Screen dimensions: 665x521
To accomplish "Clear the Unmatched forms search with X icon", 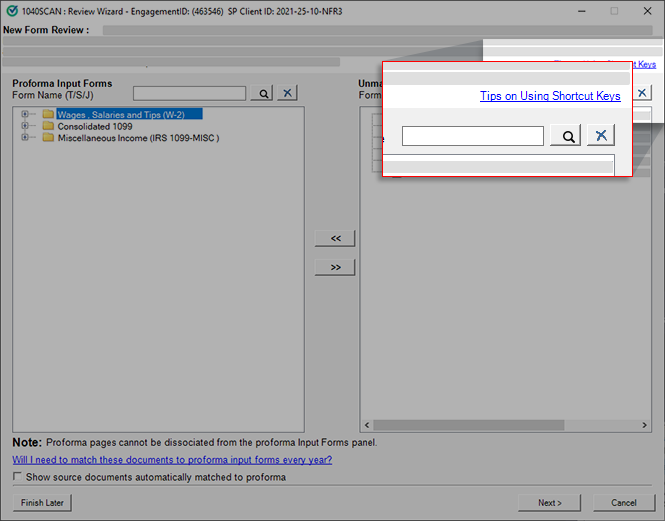I will pos(643,92).
